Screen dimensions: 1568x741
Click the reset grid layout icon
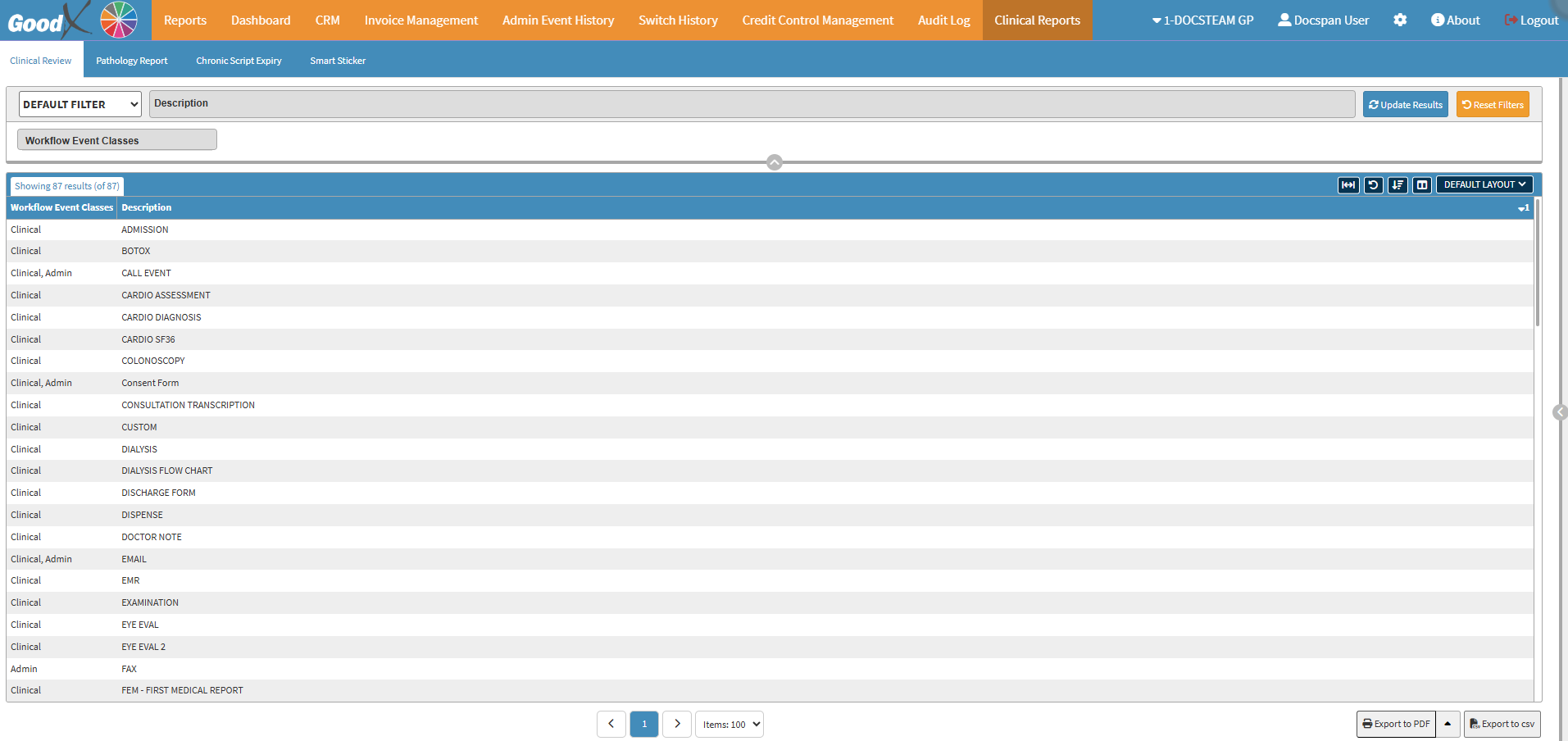(x=1373, y=185)
